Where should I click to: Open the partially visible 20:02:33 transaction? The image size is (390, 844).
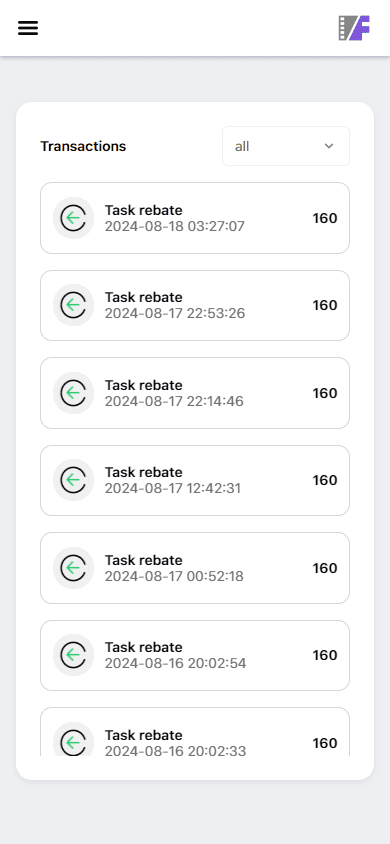tap(195, 732)
